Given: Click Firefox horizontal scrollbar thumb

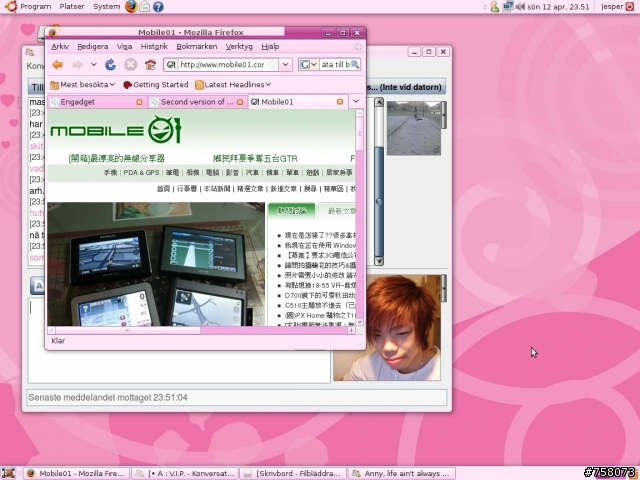Looking at the screenshot, I should click(127, 330).
